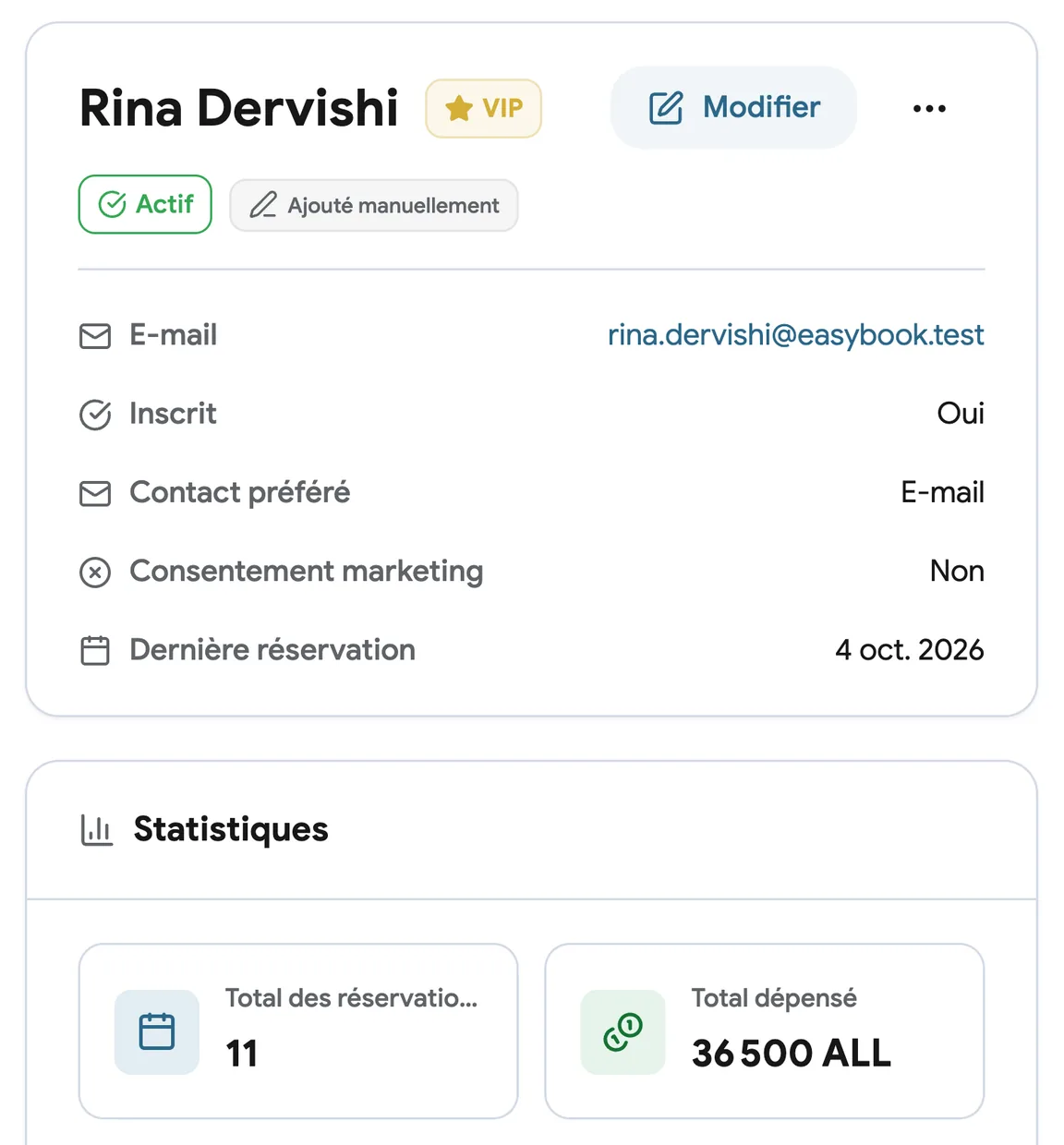Click the calendar icon beside Dernière réservation

(x=95, y=651)
